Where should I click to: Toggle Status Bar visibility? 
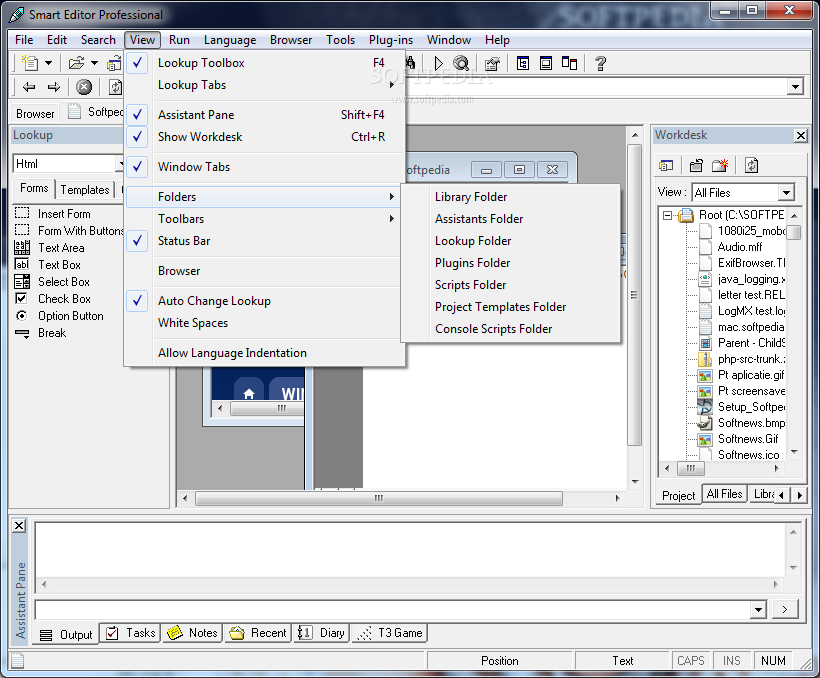click(265, 241)
